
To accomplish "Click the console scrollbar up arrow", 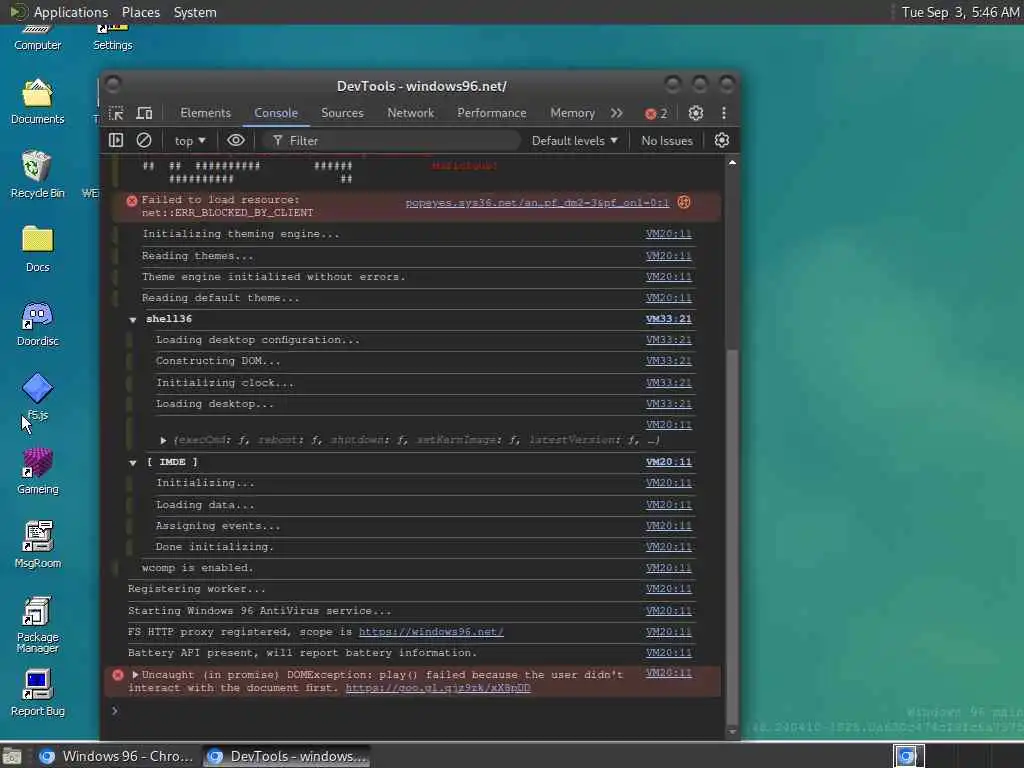I will (x=732, y=163).
